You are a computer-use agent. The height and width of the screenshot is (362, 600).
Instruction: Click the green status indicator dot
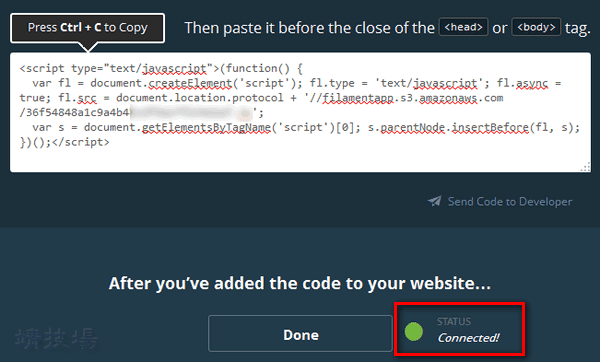(414, 331)
